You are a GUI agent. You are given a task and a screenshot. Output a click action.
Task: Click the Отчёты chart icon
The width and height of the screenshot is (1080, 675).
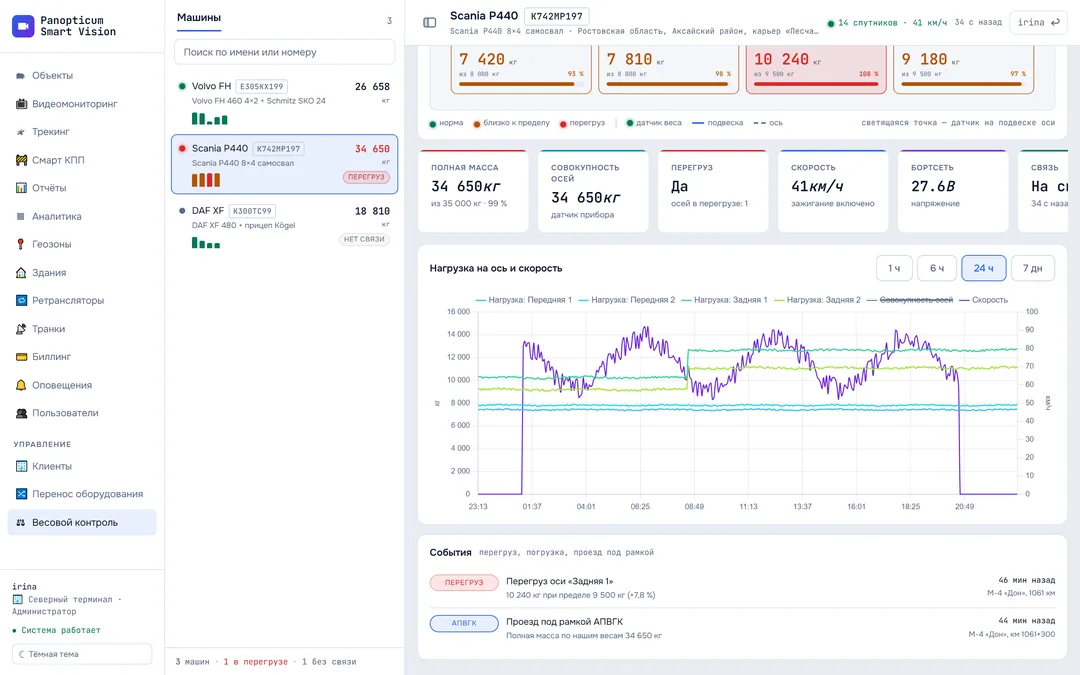click(x=21, y=188)
